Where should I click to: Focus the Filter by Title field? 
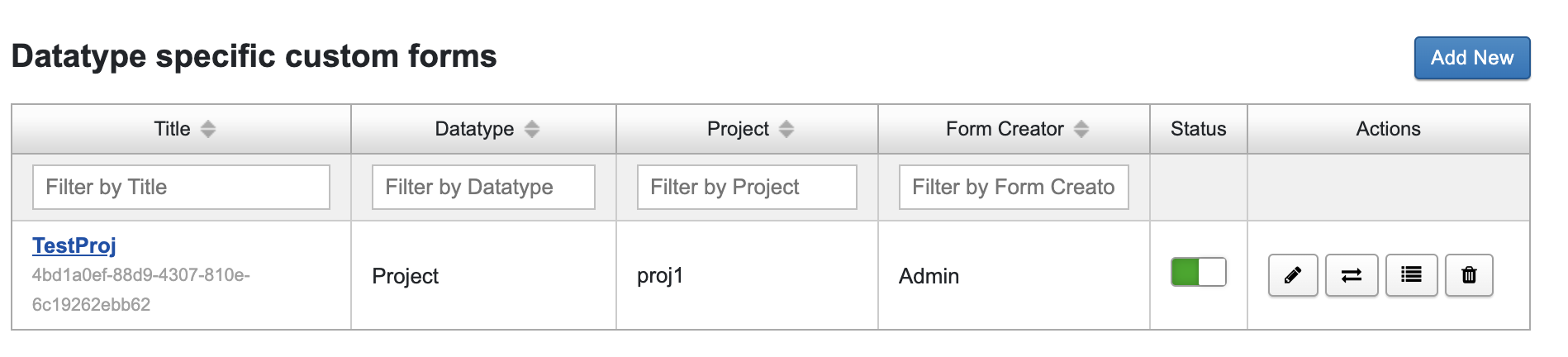181,188
